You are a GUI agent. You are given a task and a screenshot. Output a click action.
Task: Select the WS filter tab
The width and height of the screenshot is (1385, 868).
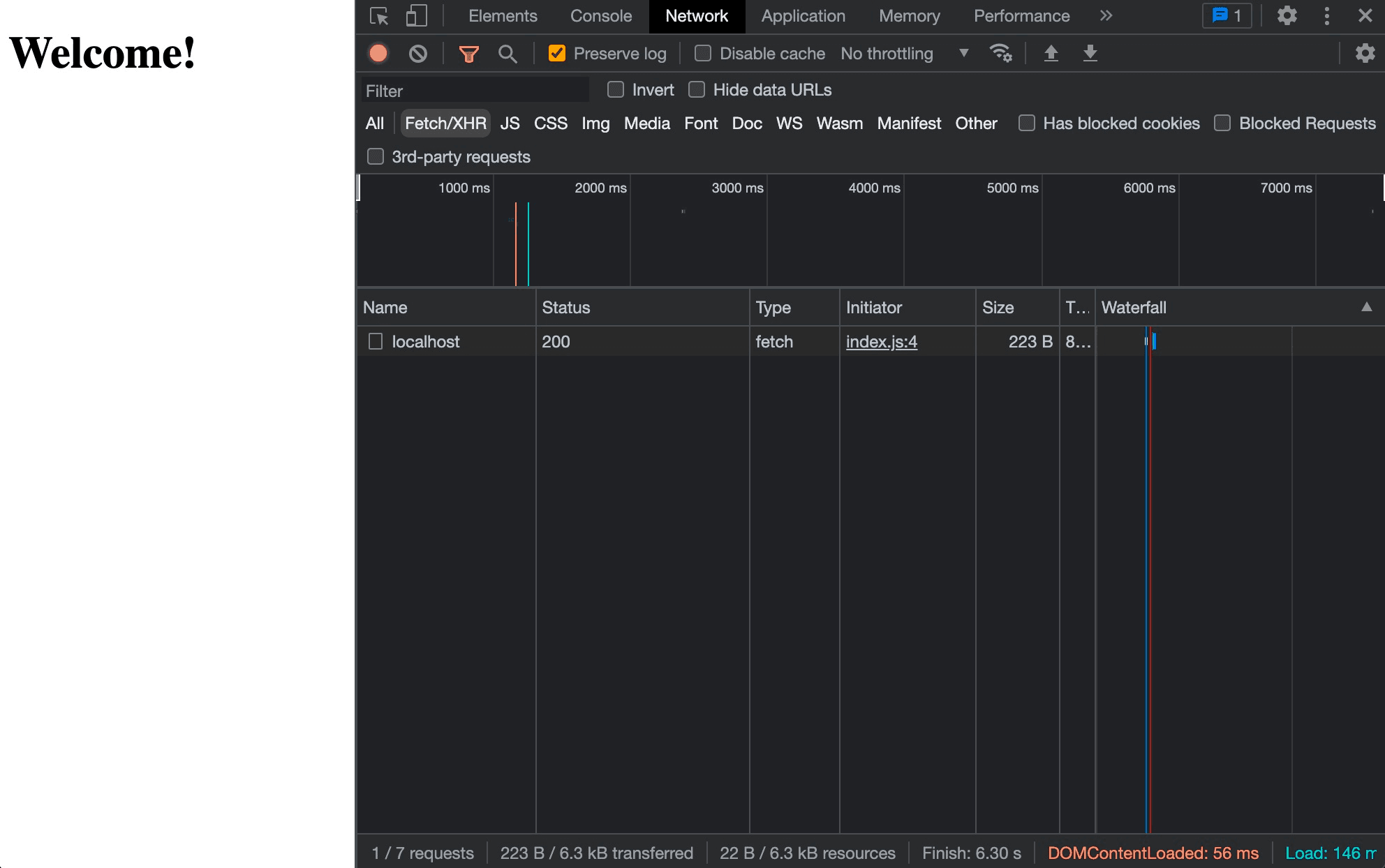click(789, 123)
